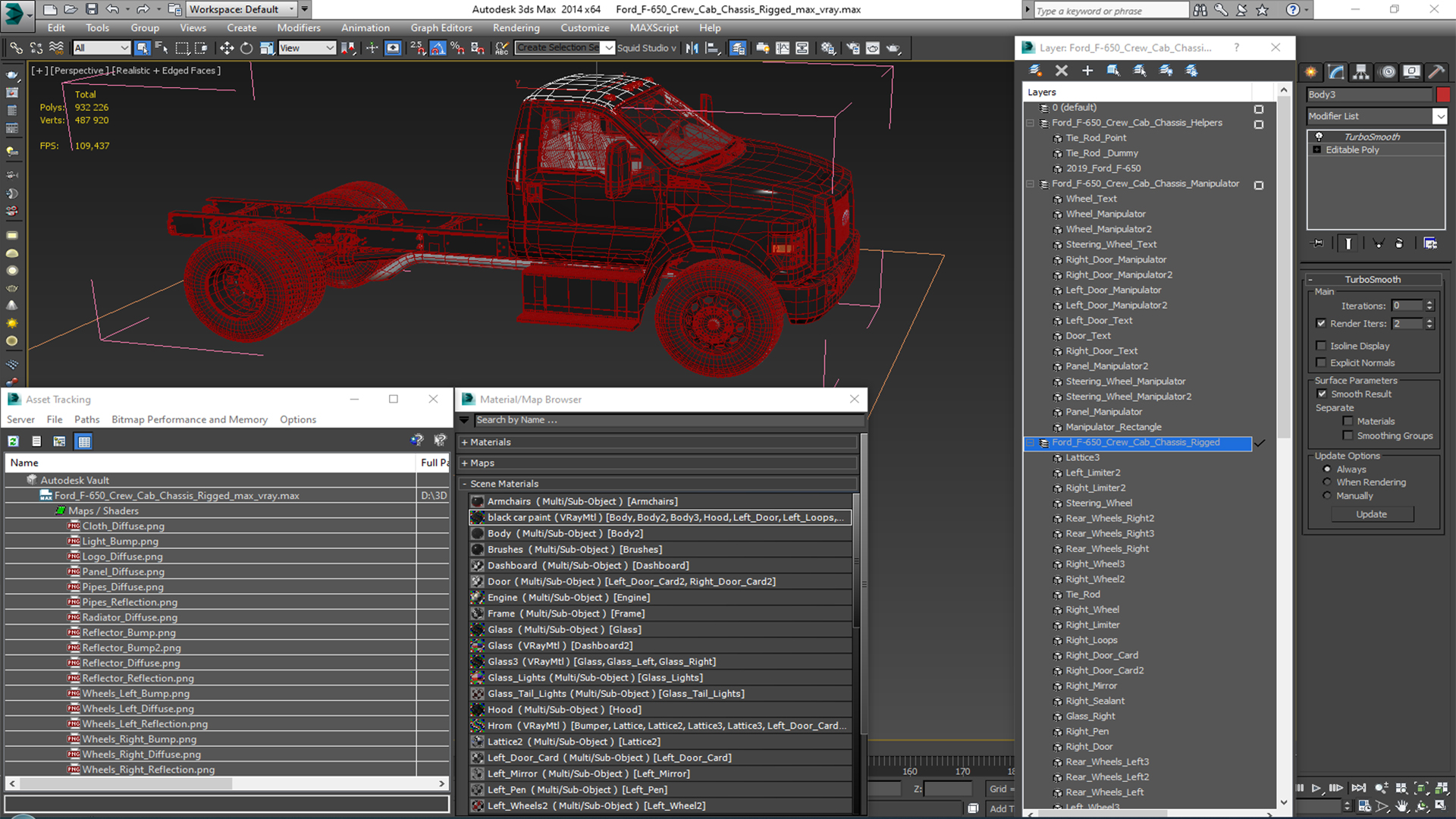This screenshot has width=1456, height=819.
Task: Select Steering_Wheel_Manipulator layer item
Action: (1125, 381)
